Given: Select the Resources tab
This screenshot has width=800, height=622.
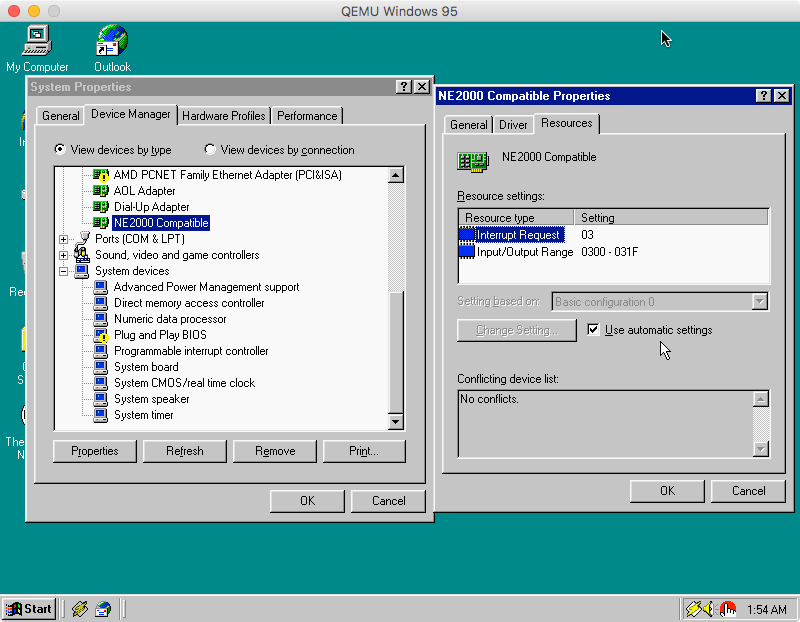Looking at the screenshot, I should pos(567,123).
